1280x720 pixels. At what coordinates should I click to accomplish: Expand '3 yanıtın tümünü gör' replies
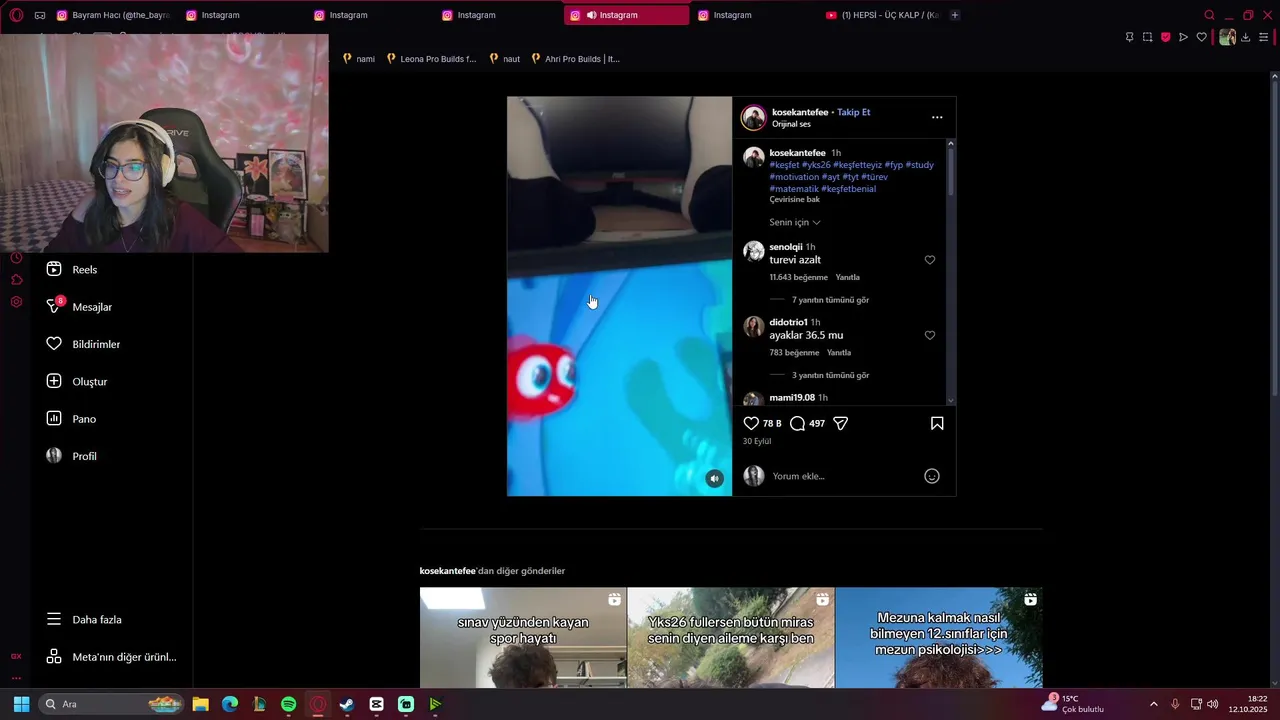[x=830, y=375]
